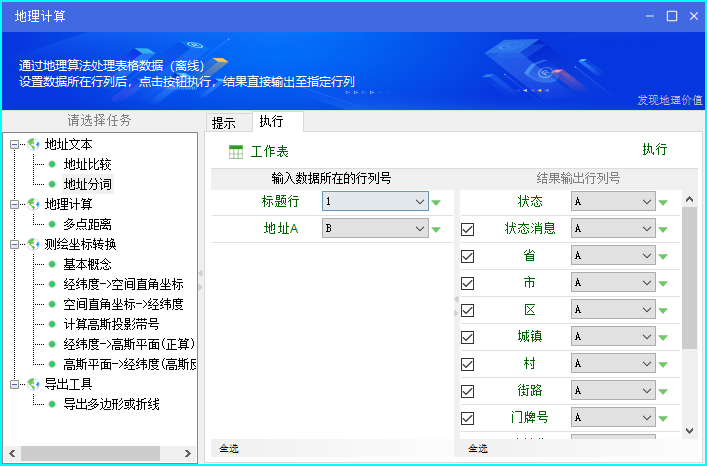The image size is (707, 466).
Task: Click green arrow in 省 row
Action: click(663, 256)
